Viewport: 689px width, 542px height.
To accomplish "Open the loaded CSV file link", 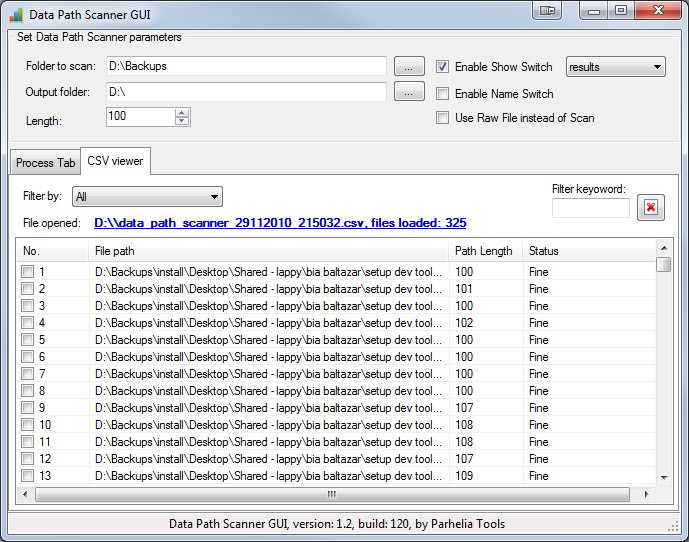I will (x=280, y=223).
